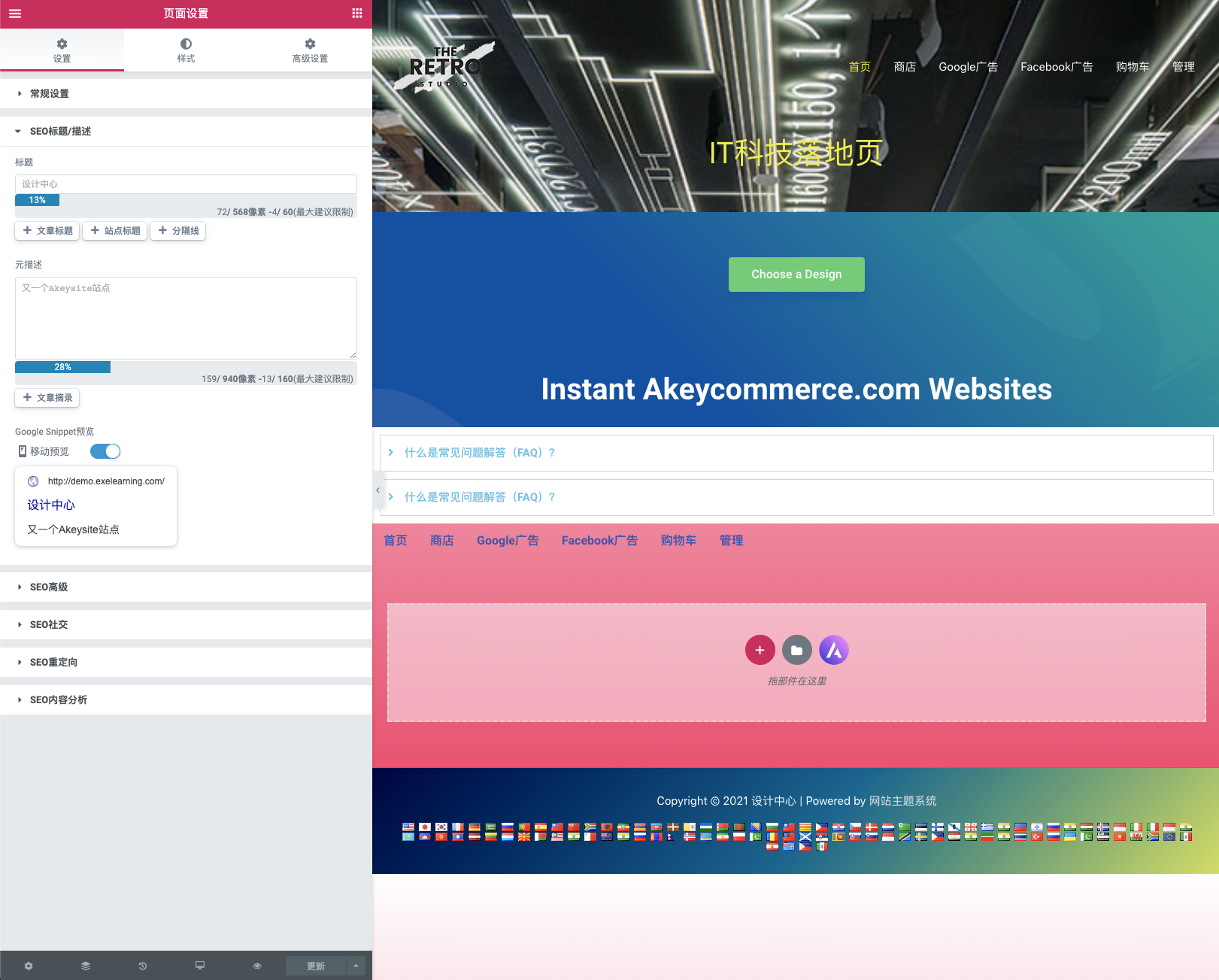The image size is (1219, 980).
Task: Expand the SEO社交 section
Action: 49,624
